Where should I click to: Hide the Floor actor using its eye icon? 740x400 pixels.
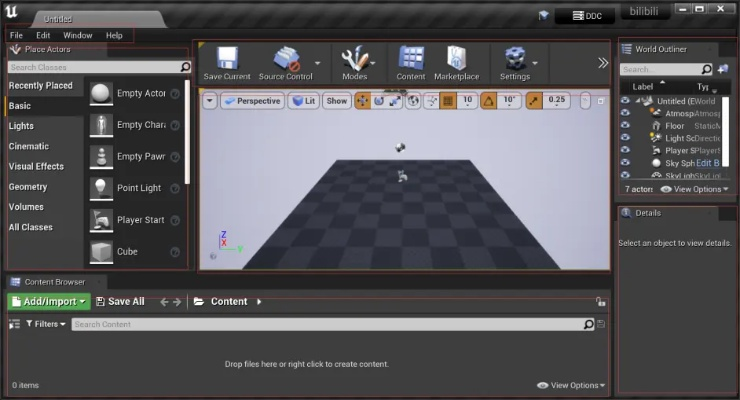[x=626, y=127]
